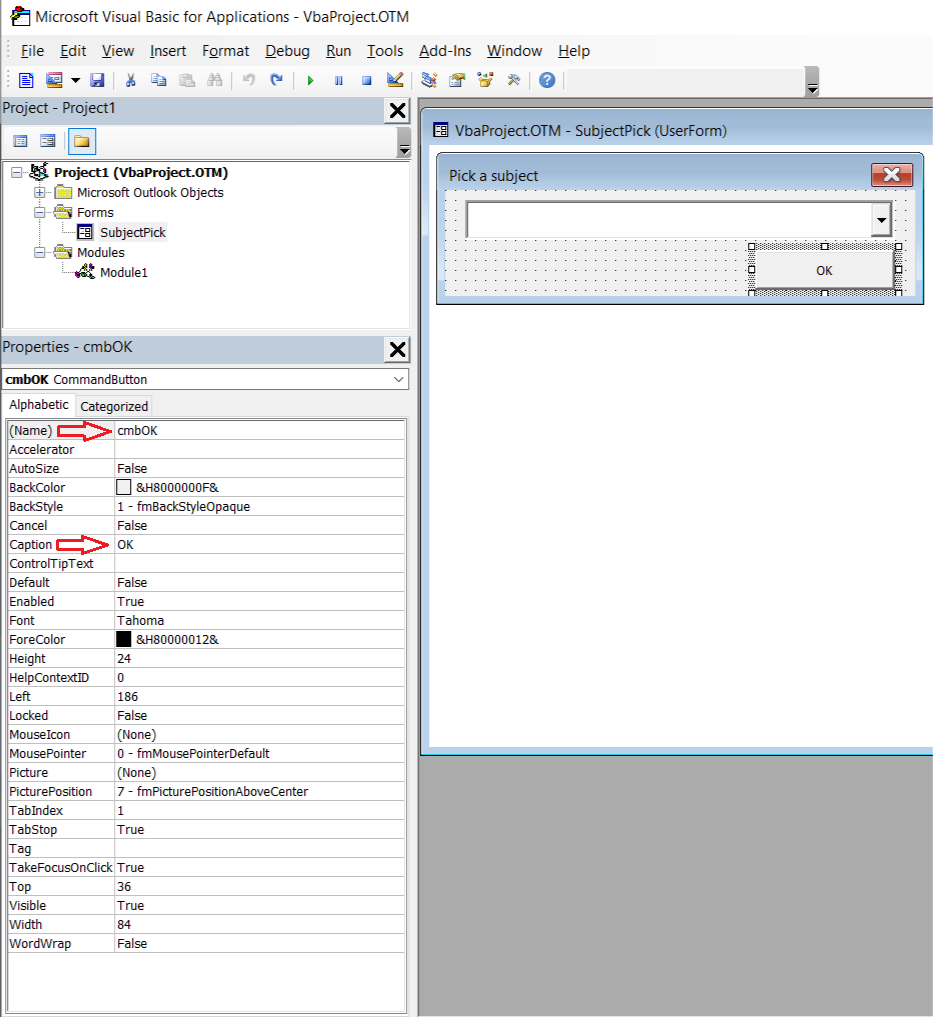Open the cmbOK CommandButton object dropdown
Image resolution: width=933 pixels, height=1017 pixels.
tap(398, 379)
